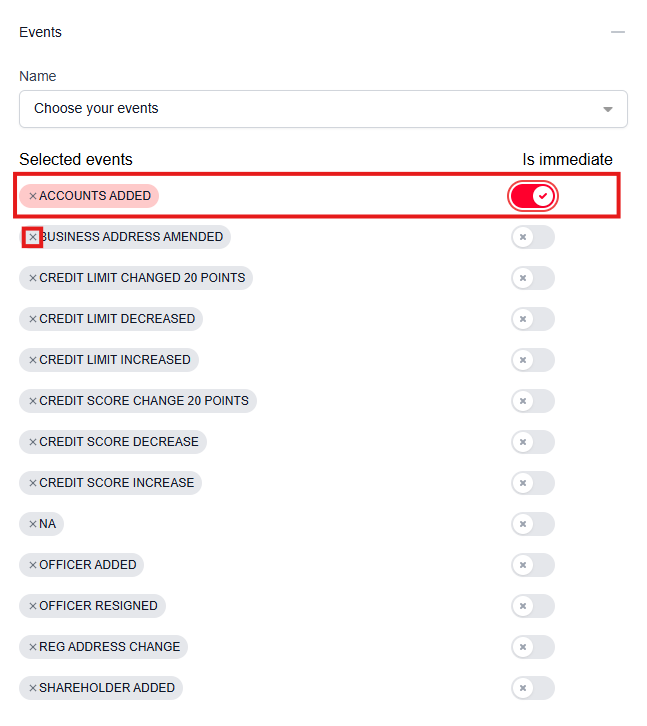Enable immediate toggle for OFFICER ADDED
Image resolution: width=647 pixels, height=726 pixels.
click(x=532, y=565)
